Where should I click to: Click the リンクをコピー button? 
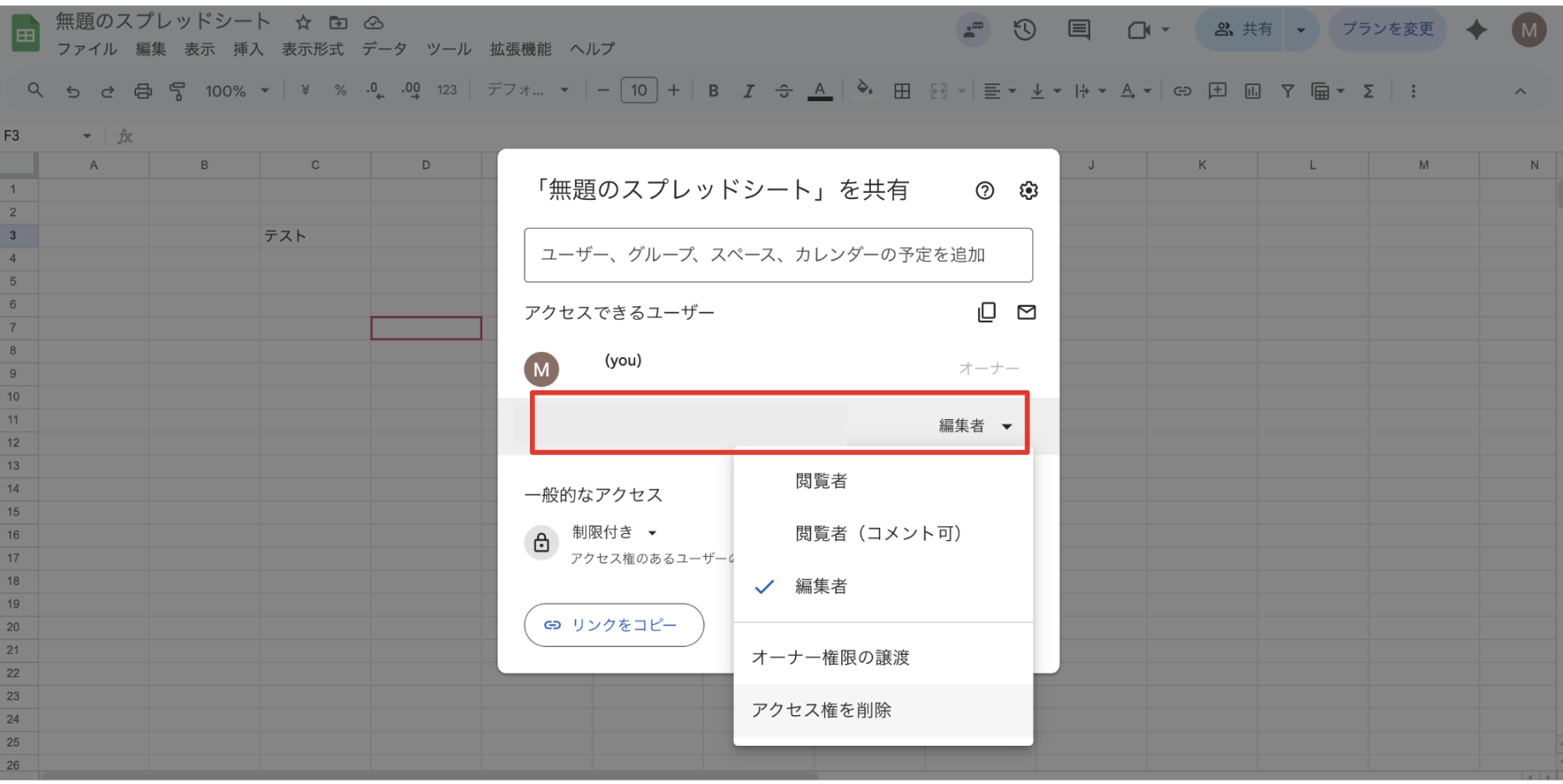[x=614, y=625]
